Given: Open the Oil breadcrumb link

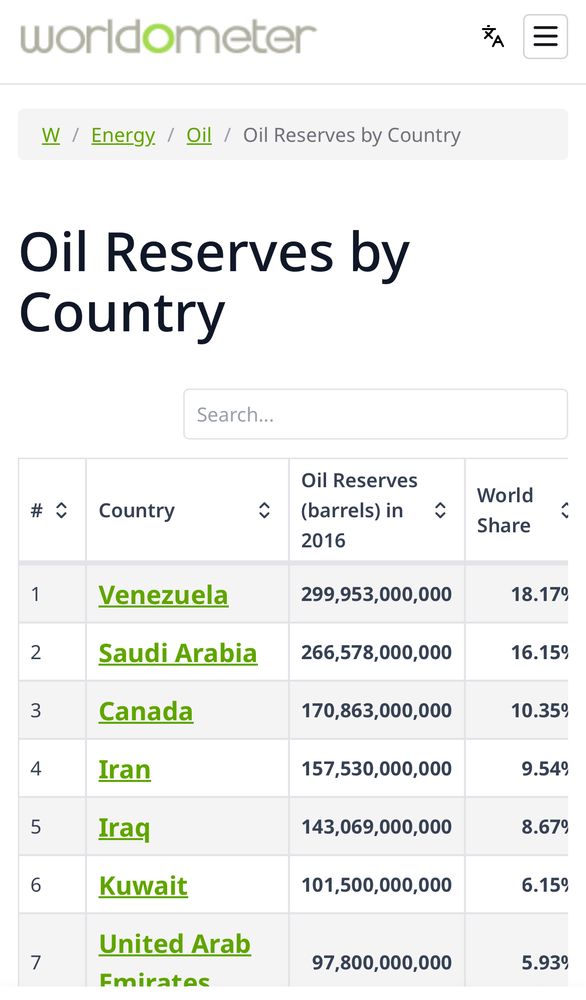Looking at the screenshot, I should pyautogui.click(x=198, y=134).
